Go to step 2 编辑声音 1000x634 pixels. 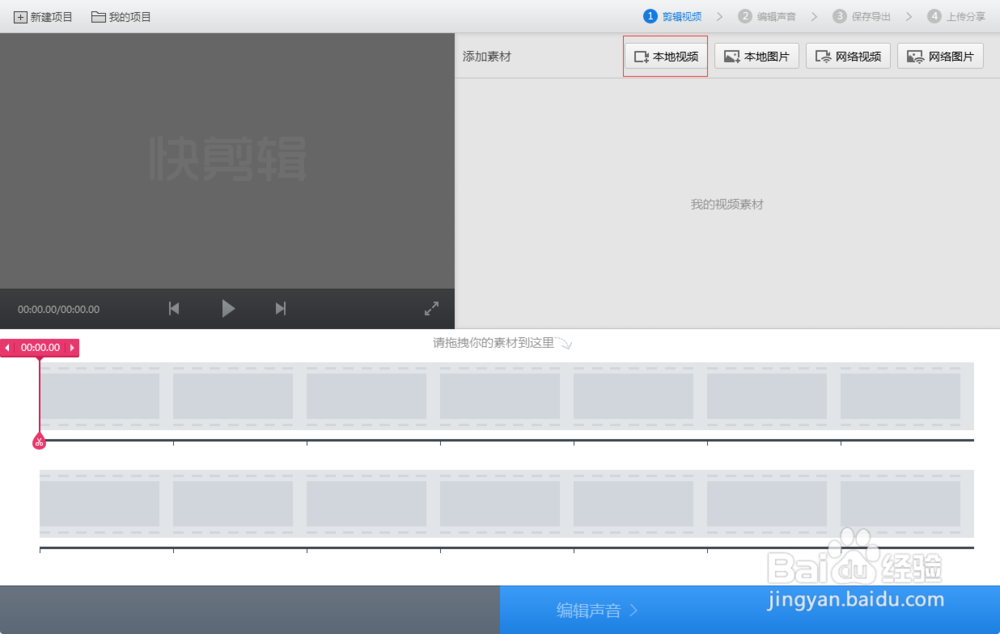tap(767, 17)
